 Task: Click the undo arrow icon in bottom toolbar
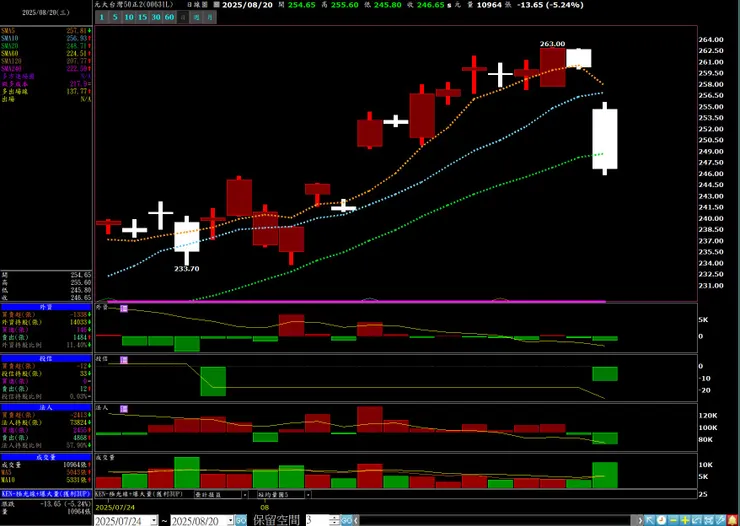point(697,520)
